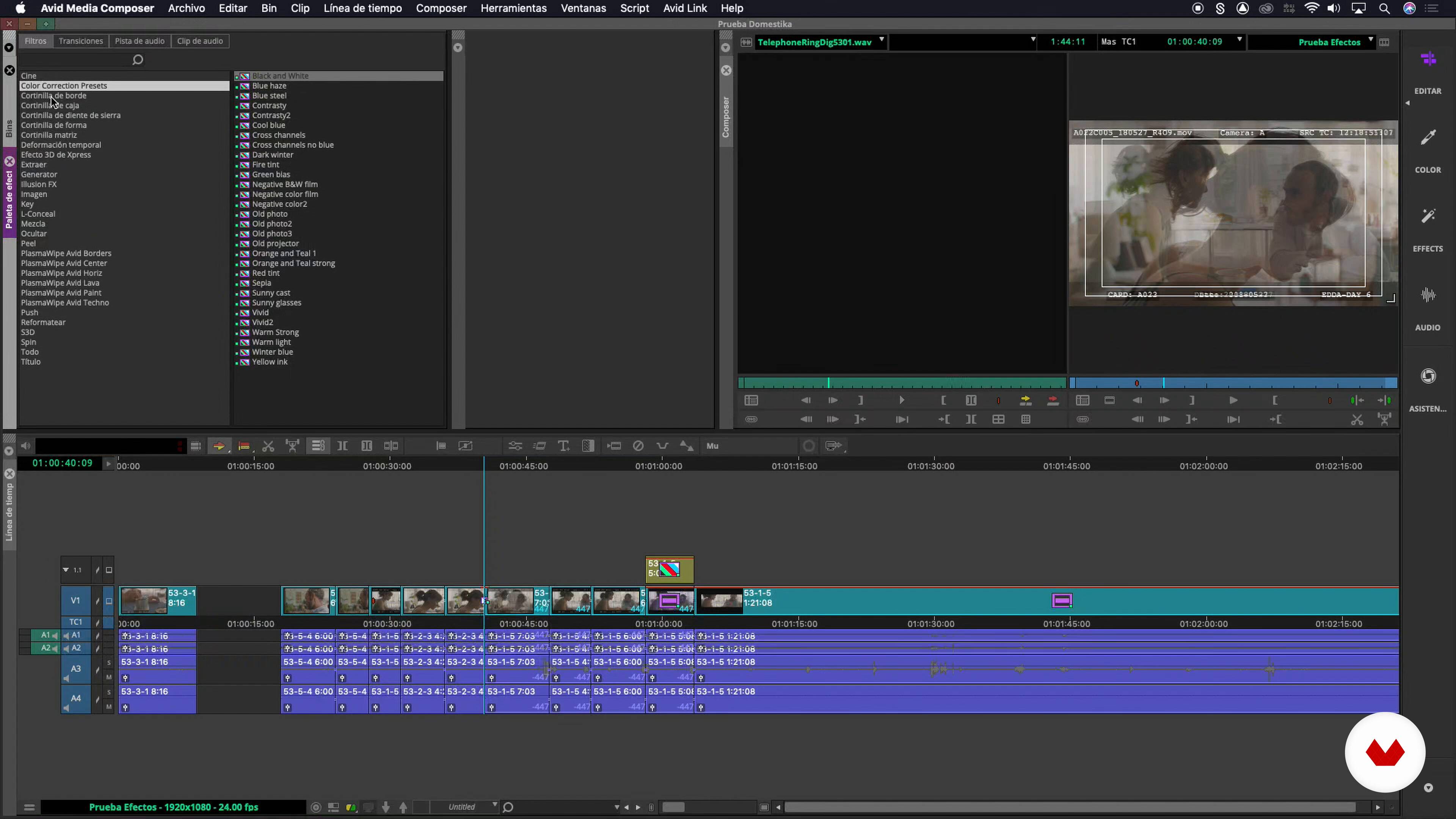Image resolution: width=1456 pixels, height=819 pixels.
Task: Select the Orange and Teal 1 preset
Action: (x=284, y=253)
